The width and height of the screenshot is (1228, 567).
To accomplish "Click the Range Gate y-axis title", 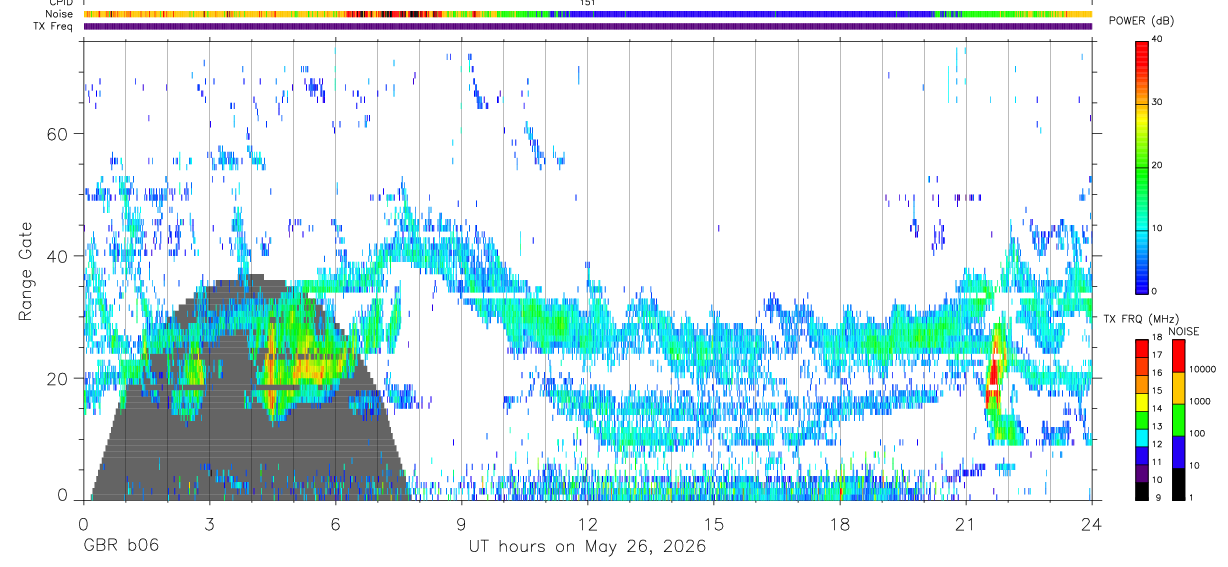I will pos(27,271).
